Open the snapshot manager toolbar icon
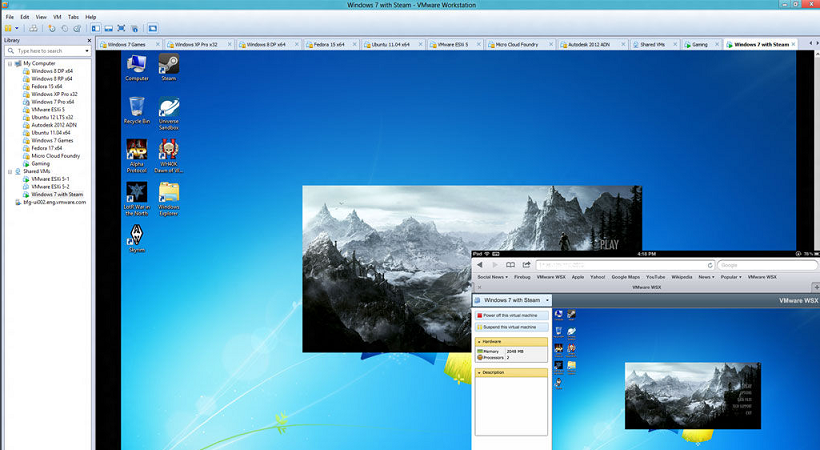Screen dimensions: 820x450 (x=77, y=28)
